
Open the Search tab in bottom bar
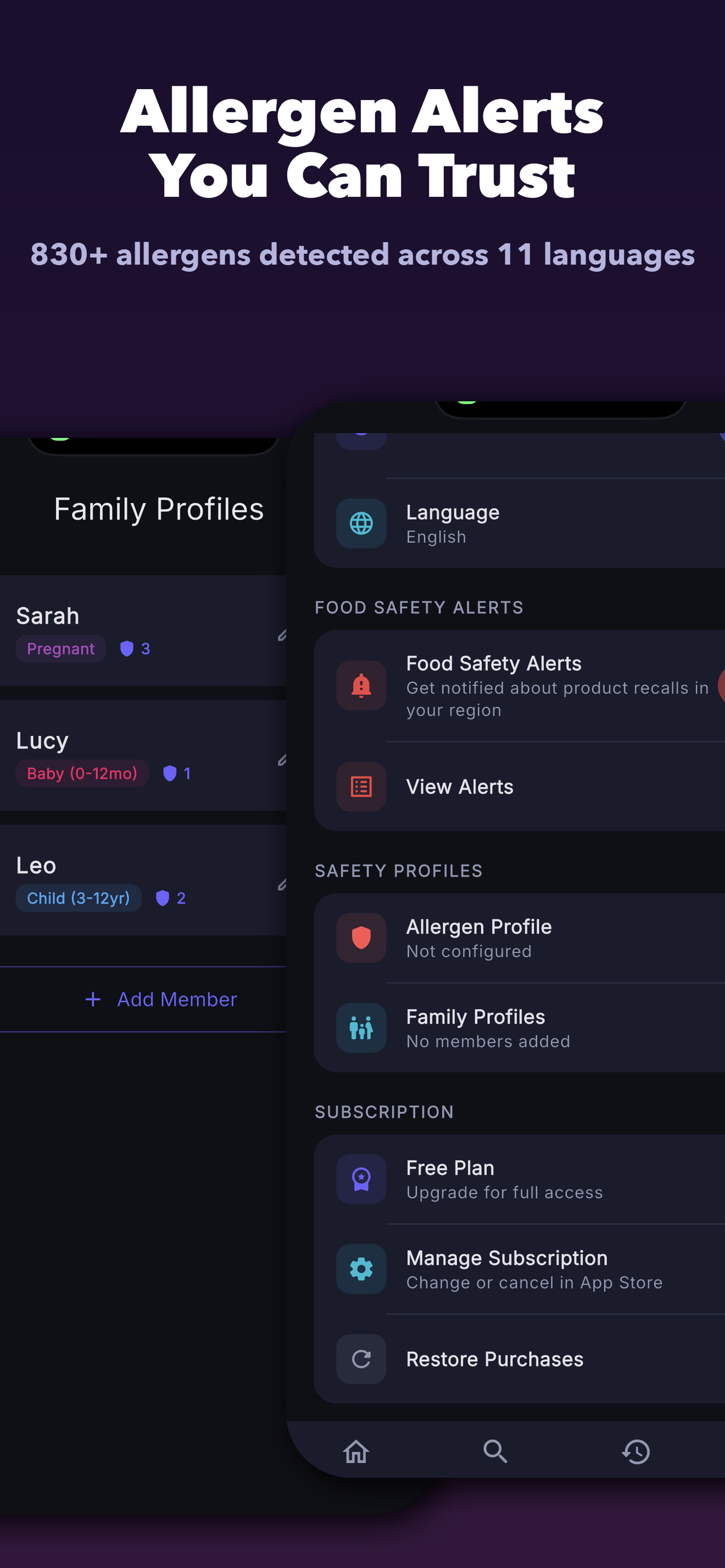click(495, 1451)
